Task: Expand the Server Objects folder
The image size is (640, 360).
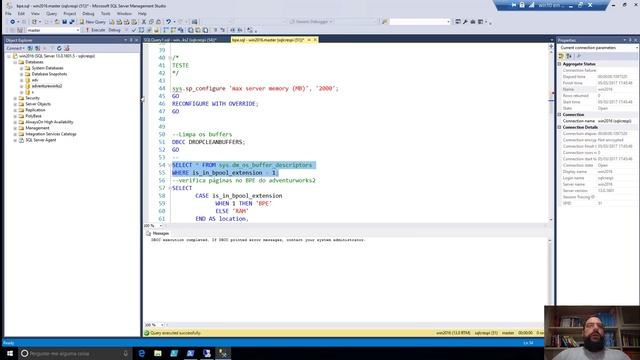Action: click(15, 104)
